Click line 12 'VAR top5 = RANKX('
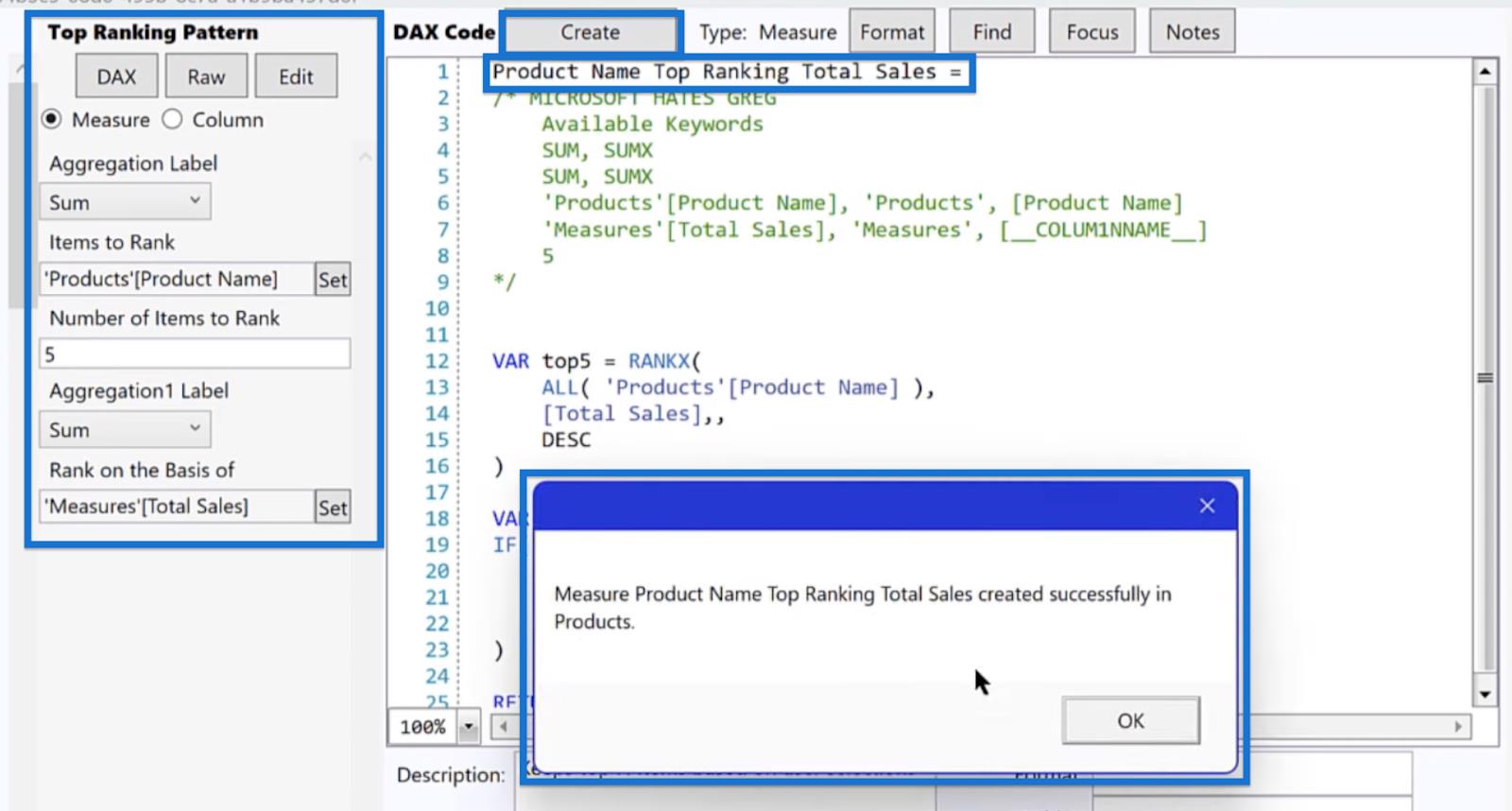Image resolution: width=1512 pixels, height=811 pixels. [x=597, y=361]
